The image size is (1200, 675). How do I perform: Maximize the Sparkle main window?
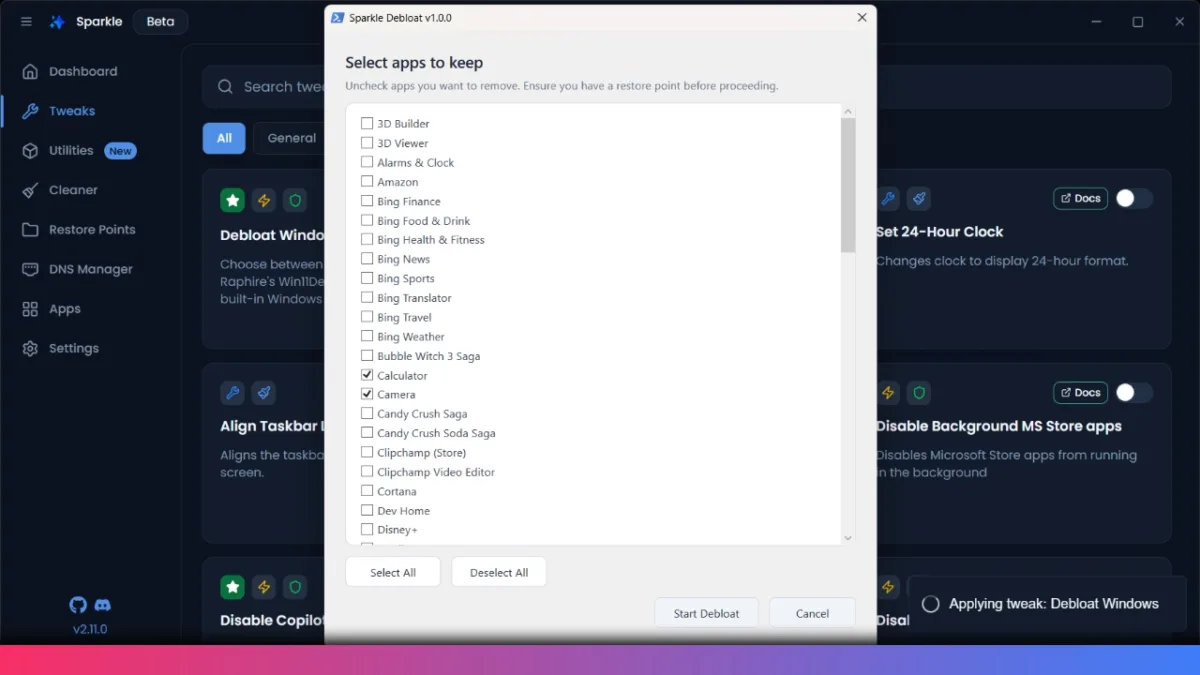pos(1138,22)
